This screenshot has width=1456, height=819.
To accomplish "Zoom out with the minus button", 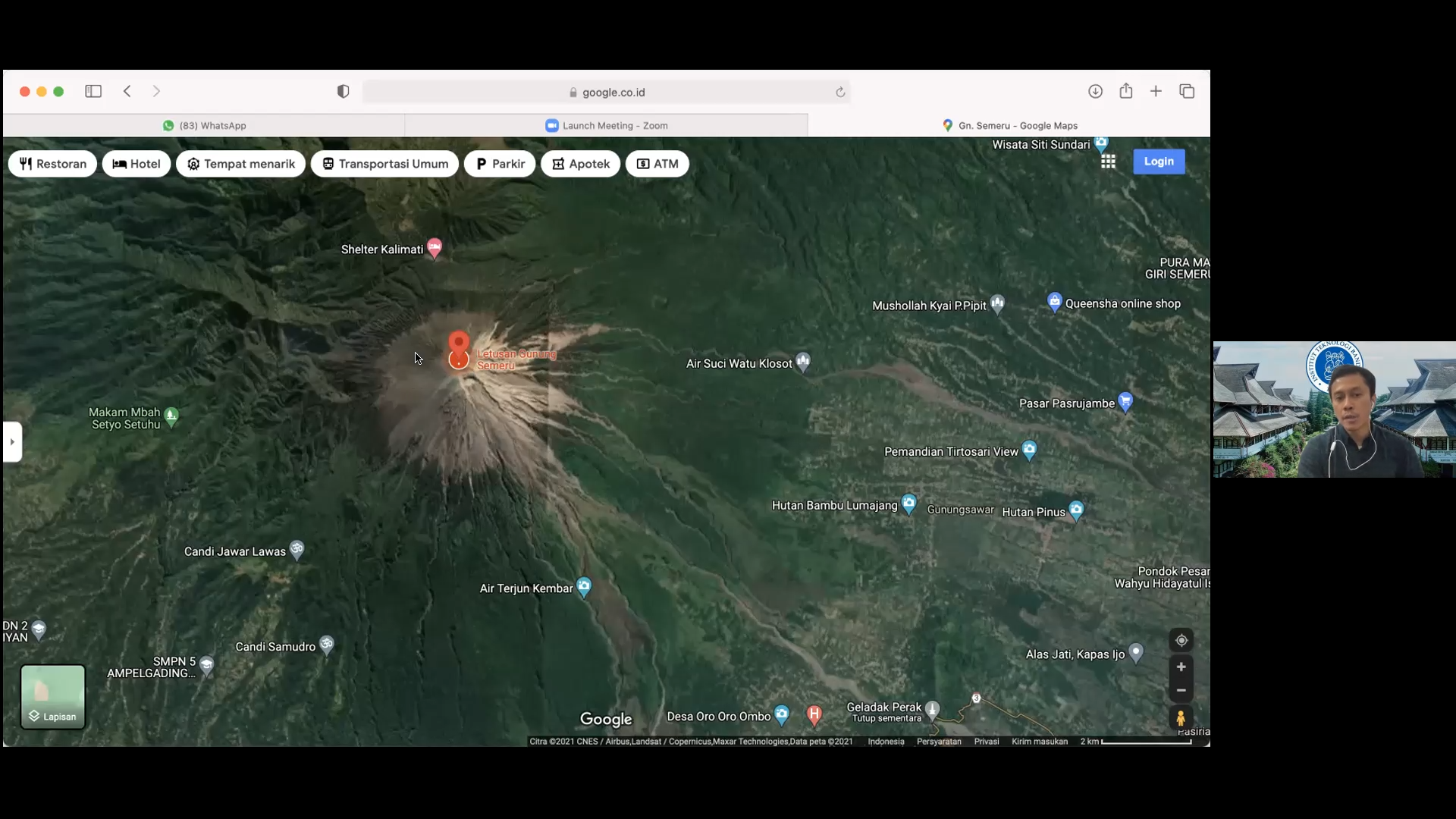I will point(1181,691).
